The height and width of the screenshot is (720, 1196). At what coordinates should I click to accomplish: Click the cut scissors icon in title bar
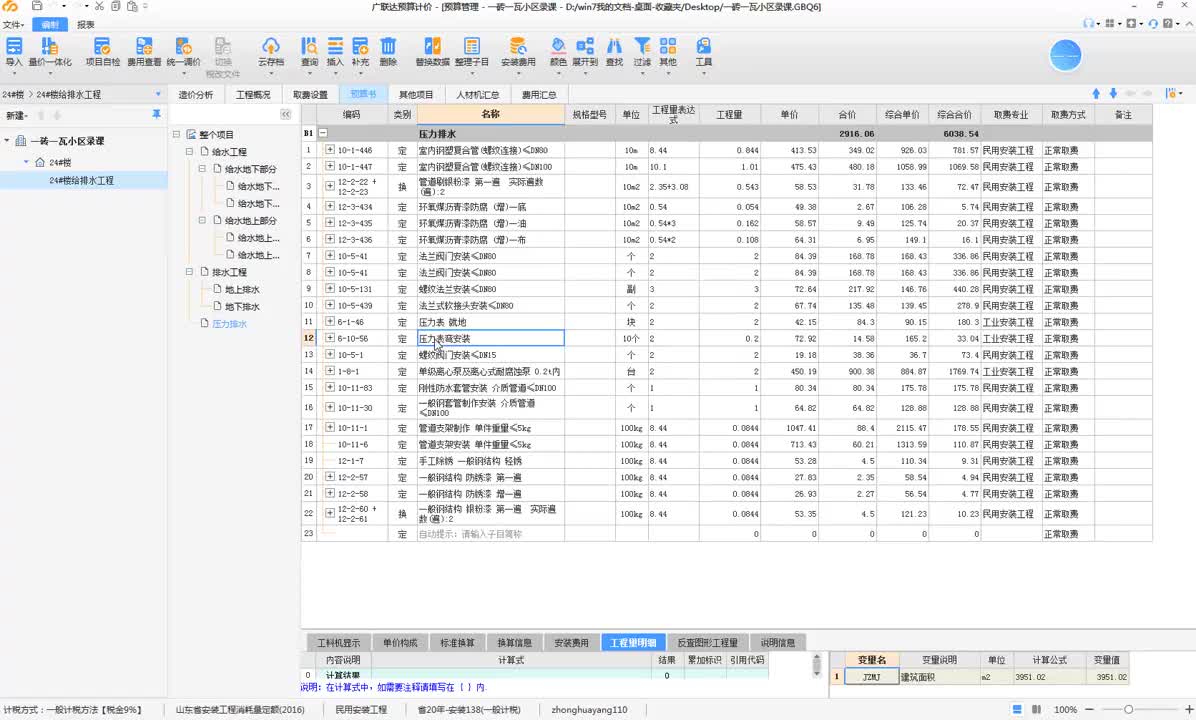point(99,6)
